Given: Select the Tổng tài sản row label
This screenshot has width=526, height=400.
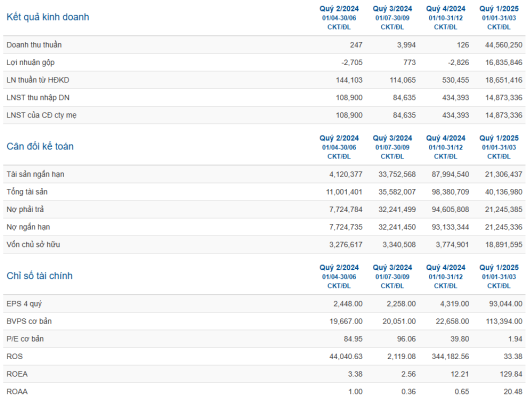Looking at the screenshot, I should pyautogui.click(x=27, y=192).
